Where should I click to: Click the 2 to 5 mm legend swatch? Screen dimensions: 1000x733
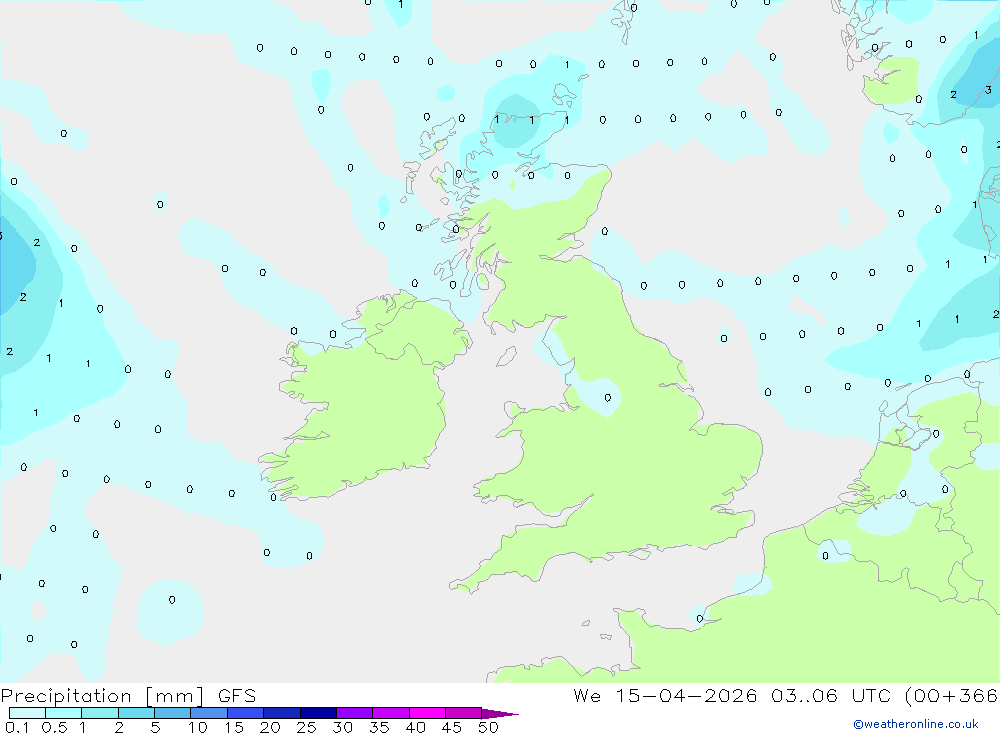point(136,713)
